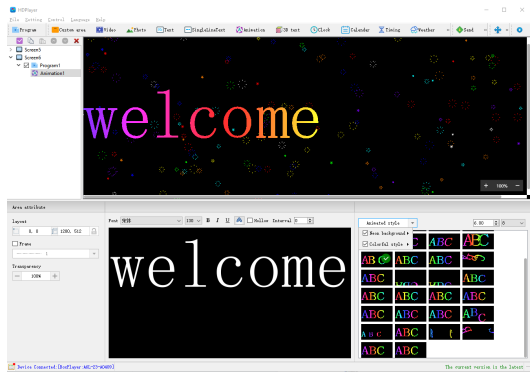The width and height of the screenshot is (530, 373).
Task: Toggle the Hollow checkbox
Action: 250,220
